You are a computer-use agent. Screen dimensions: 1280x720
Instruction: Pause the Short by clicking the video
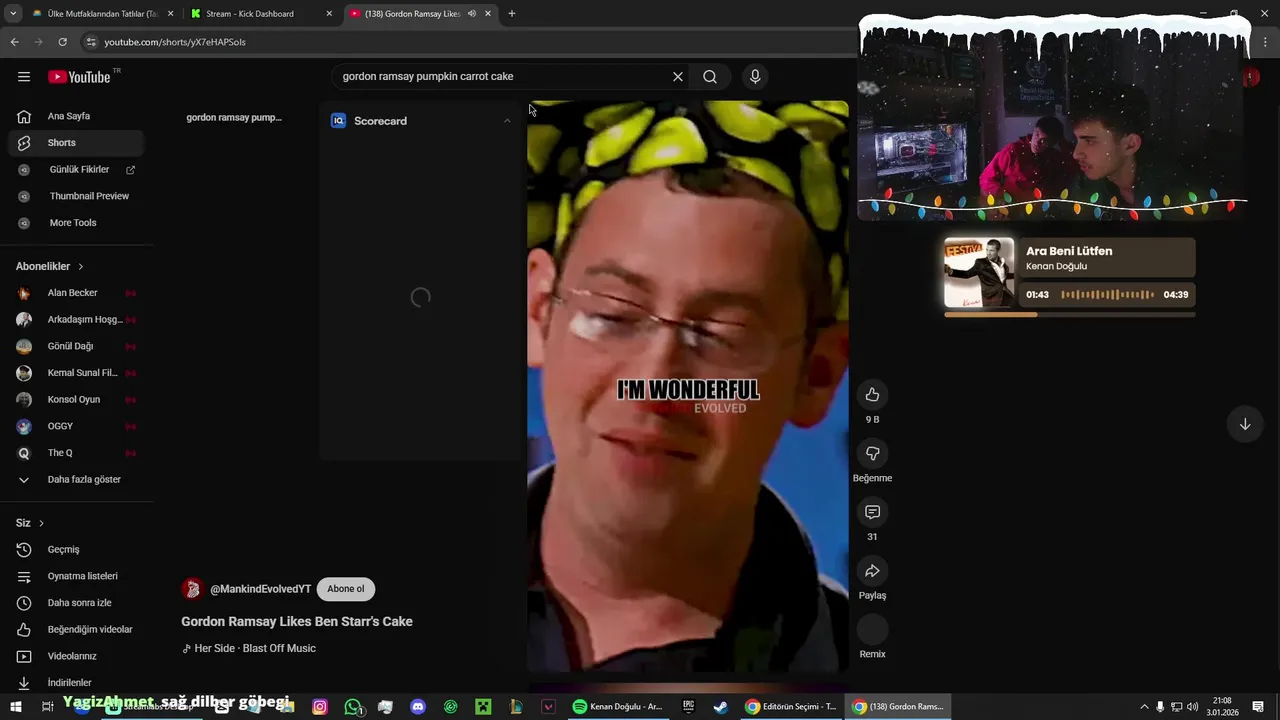(687, 386)
